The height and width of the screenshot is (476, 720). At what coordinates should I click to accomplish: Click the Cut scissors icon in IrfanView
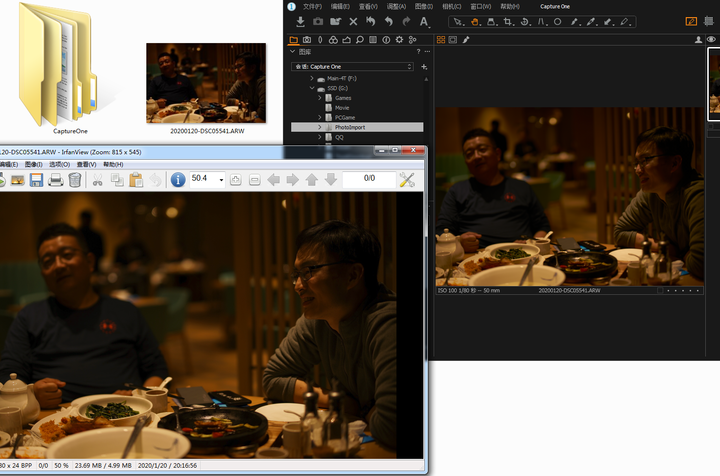(98, 179)
